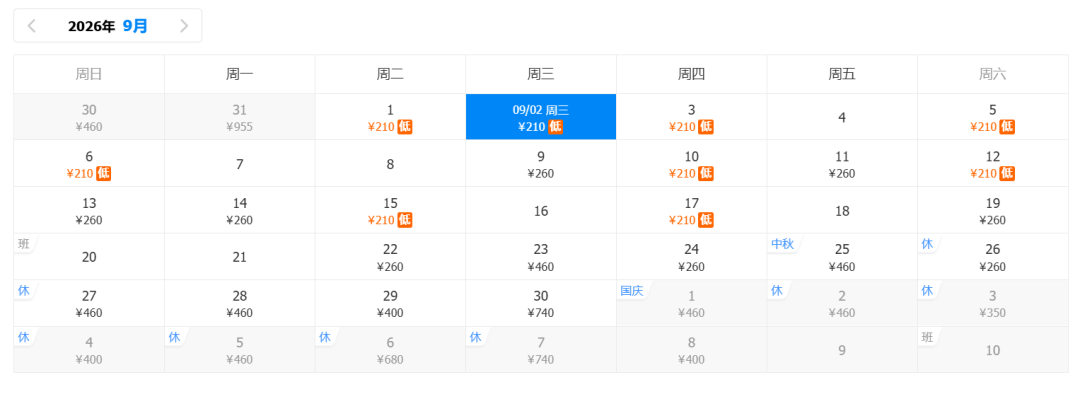The image size is (1080, 399).
Task: Select September 19 priced ¥260
Action: click(x=993, y=211)
